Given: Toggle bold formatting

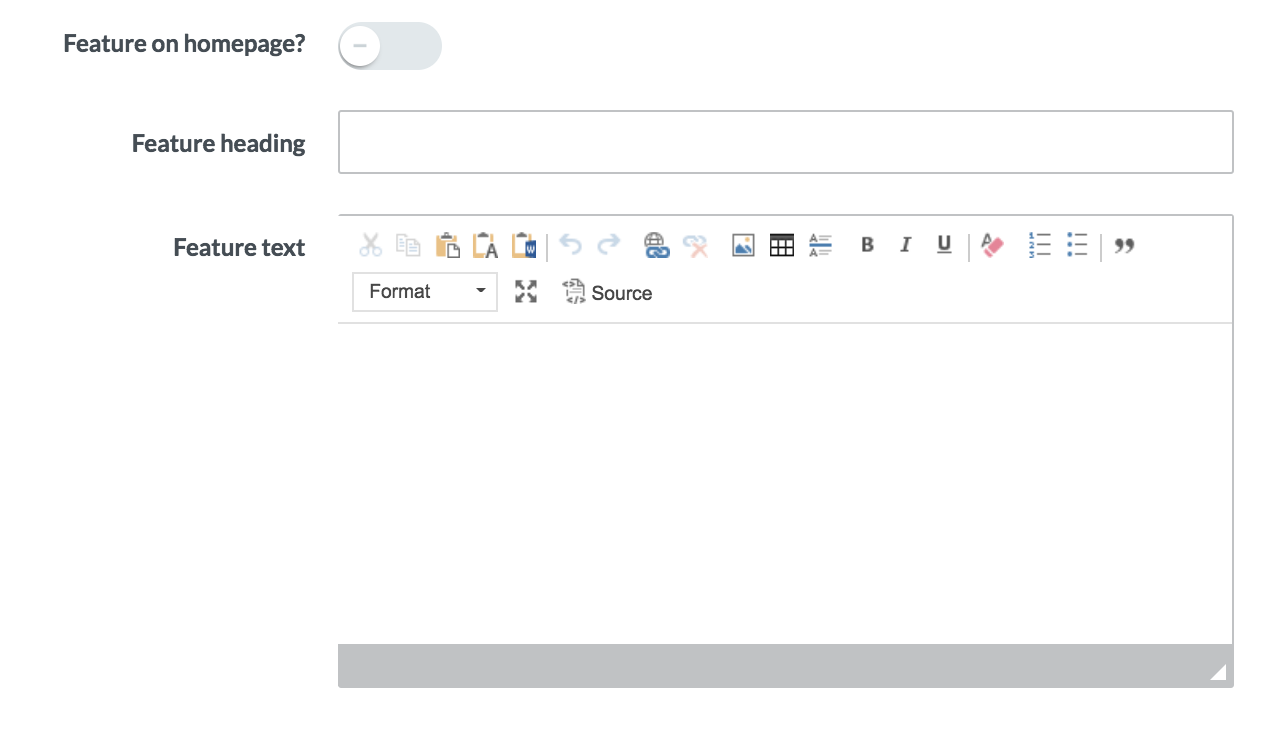Looking at the screenshot, I should (867, 245).
